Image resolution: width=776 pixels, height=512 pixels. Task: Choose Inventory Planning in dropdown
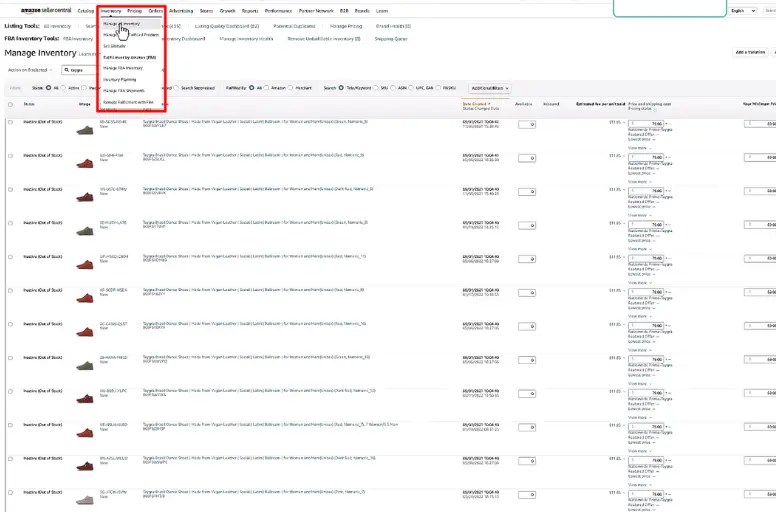coord(120,80)
